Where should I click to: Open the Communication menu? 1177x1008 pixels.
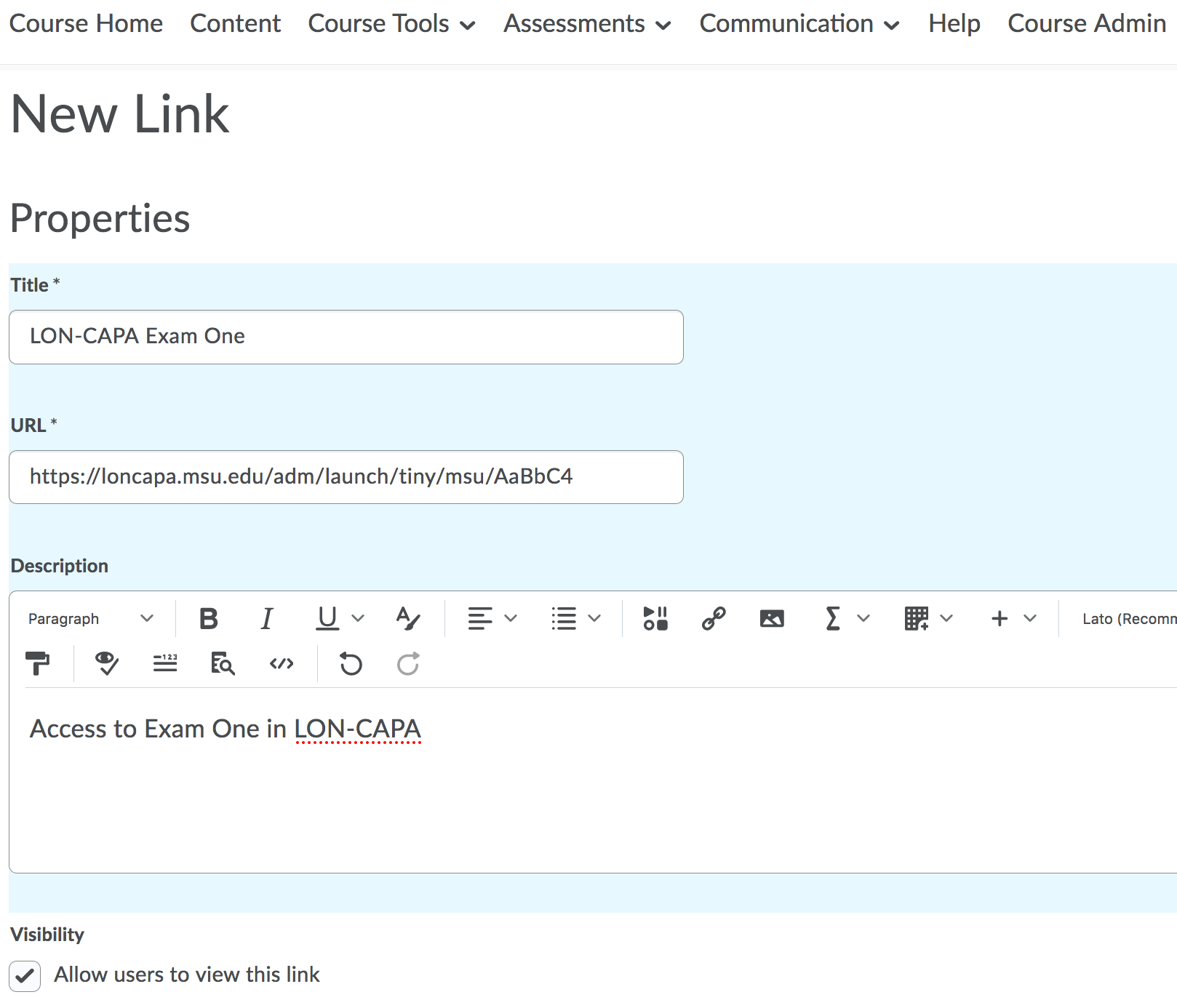click(799, 24)
